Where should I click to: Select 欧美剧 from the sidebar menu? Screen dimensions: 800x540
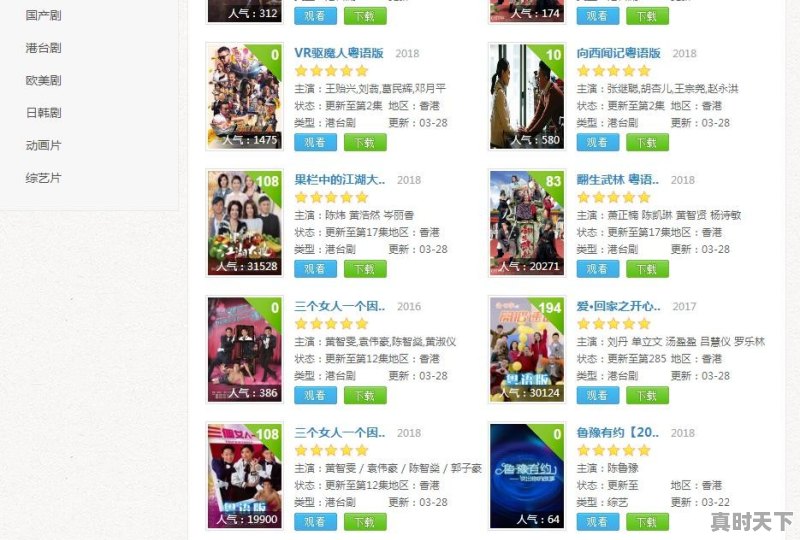pos(43,81)
